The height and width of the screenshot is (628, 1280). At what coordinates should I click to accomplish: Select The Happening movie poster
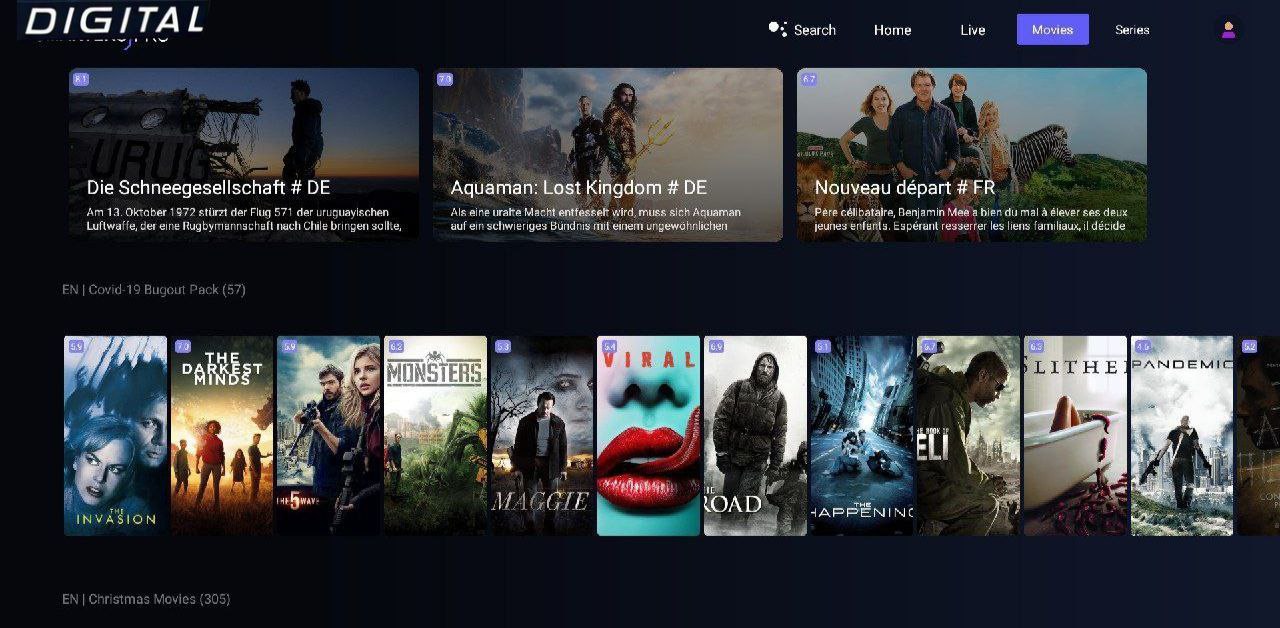pos(862,436)
